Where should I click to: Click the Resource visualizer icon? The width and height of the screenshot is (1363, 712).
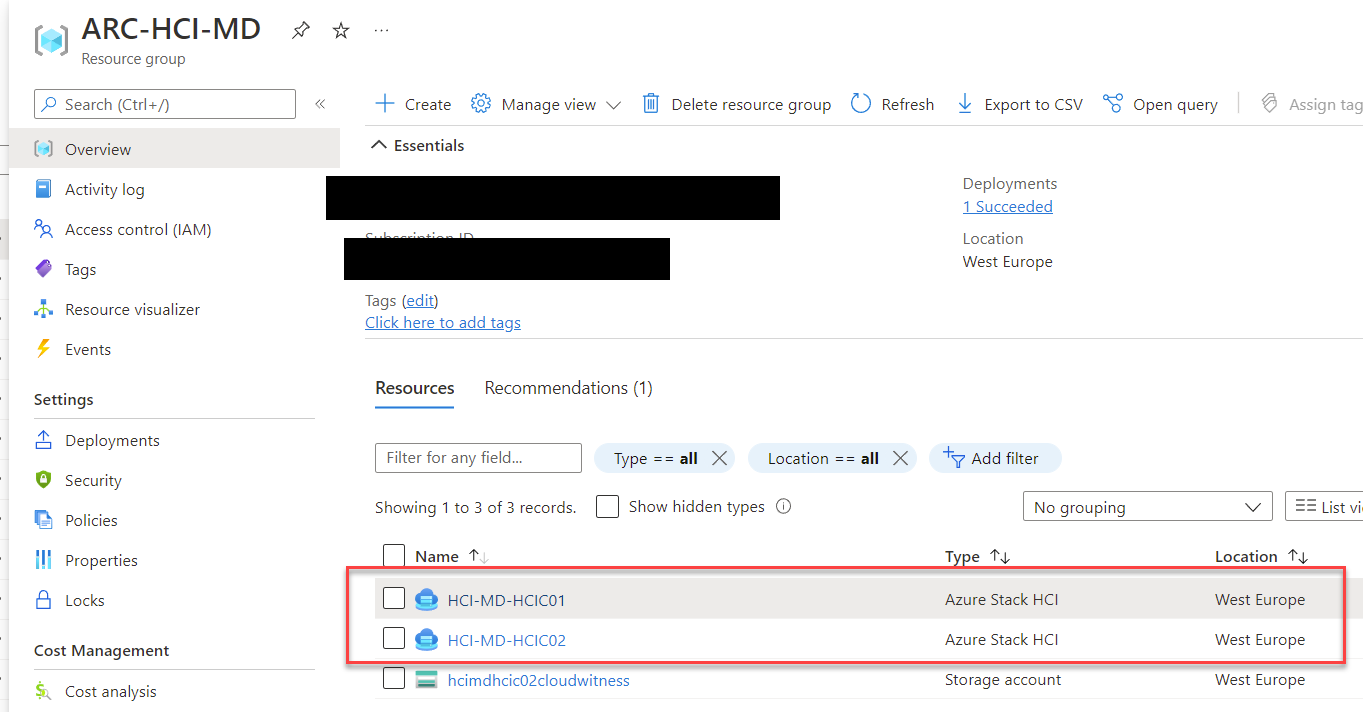click(43, 309)
